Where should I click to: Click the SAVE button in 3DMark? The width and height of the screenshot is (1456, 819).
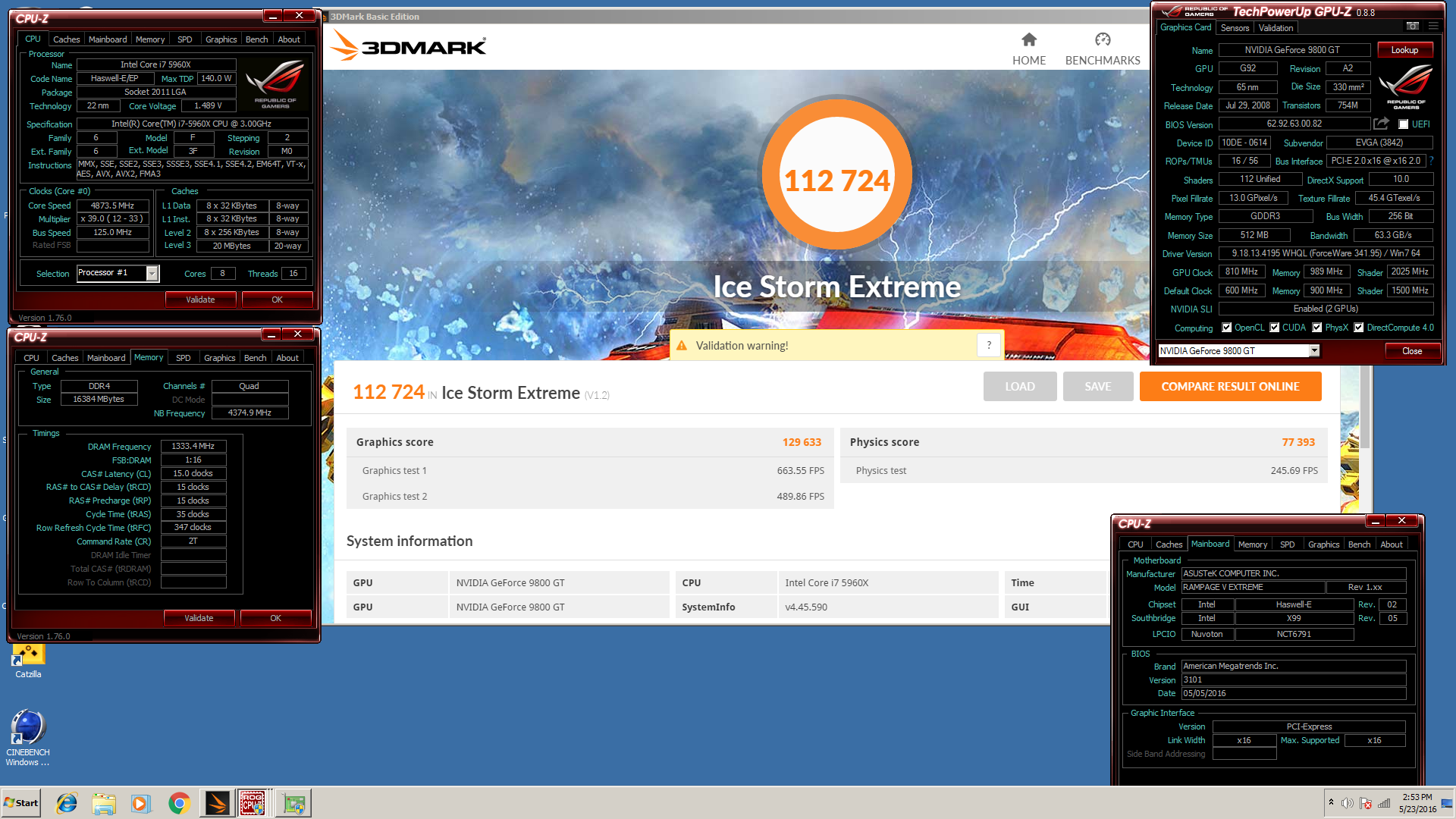click(x=1097, y=387)
